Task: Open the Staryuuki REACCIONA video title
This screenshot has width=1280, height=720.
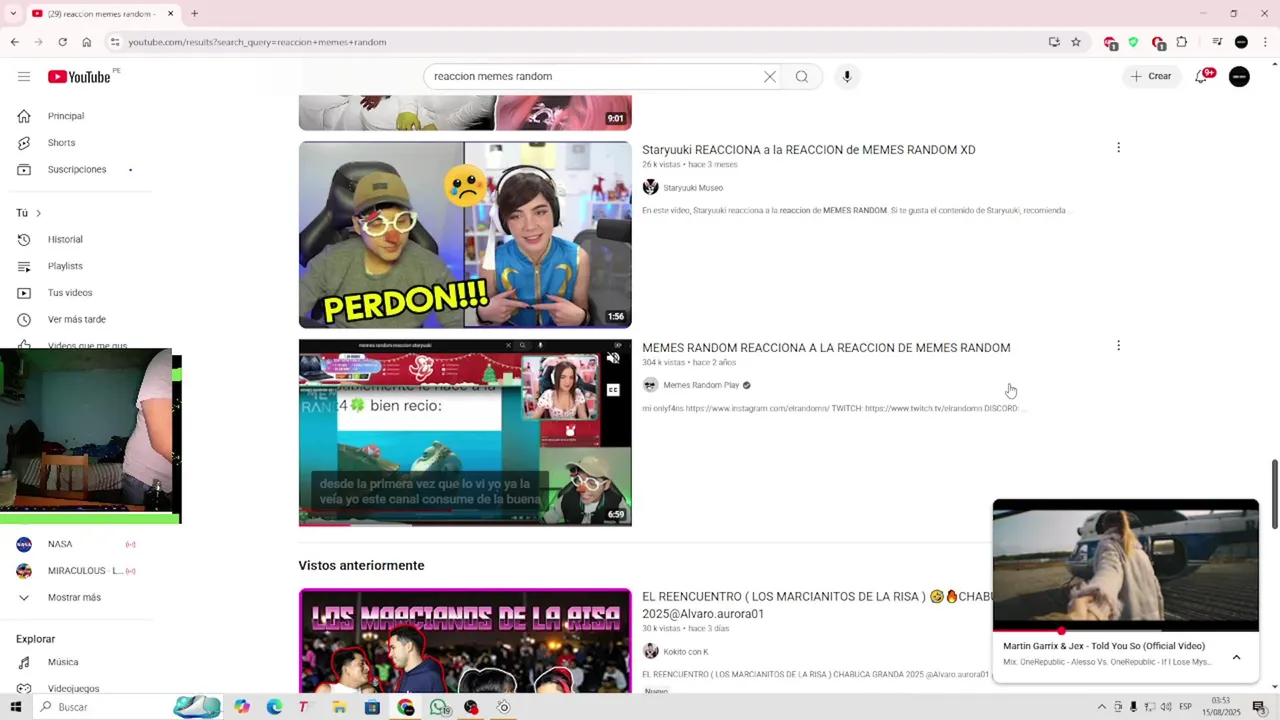Action: [808, 150]
